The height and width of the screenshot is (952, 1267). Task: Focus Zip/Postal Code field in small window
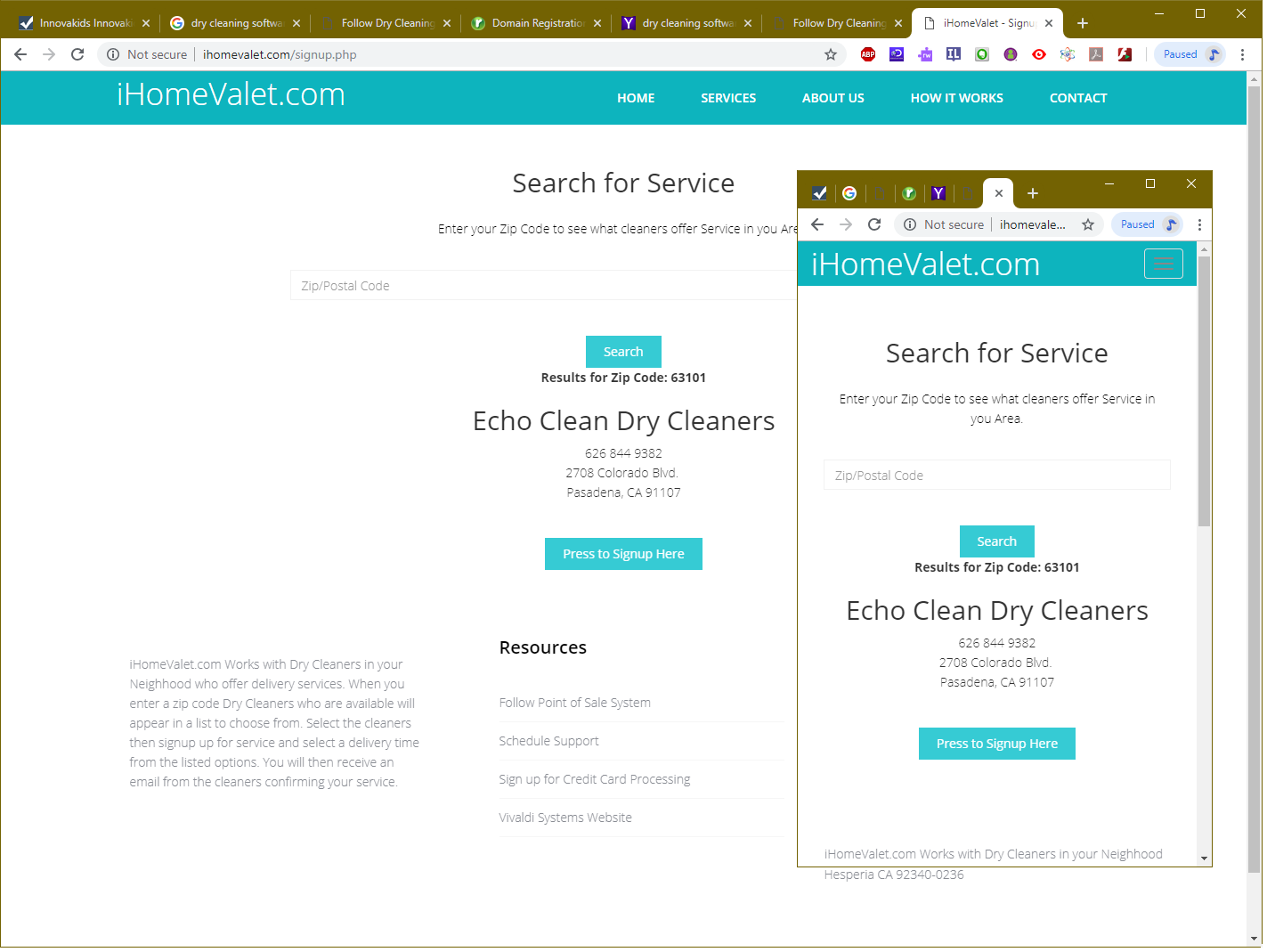997,475
